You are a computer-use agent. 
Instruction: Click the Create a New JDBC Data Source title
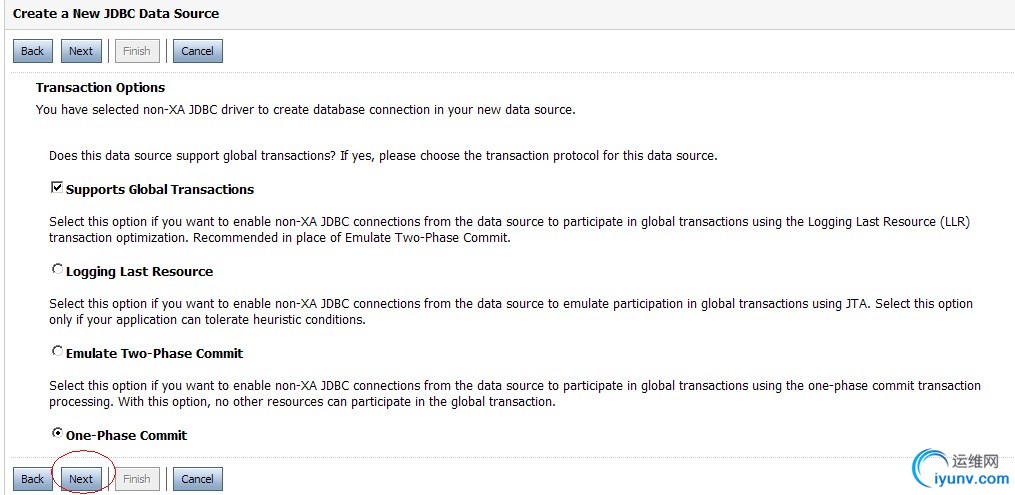coord(116,14)
